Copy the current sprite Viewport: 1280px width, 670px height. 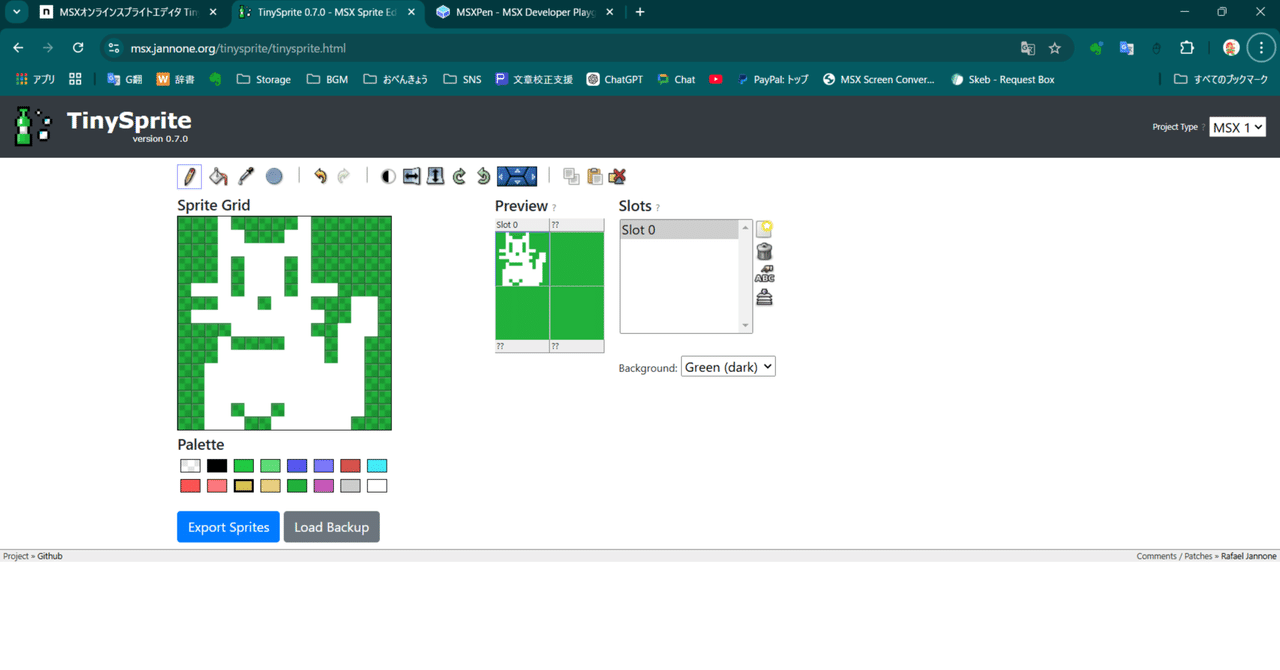[x=571, y=176]
